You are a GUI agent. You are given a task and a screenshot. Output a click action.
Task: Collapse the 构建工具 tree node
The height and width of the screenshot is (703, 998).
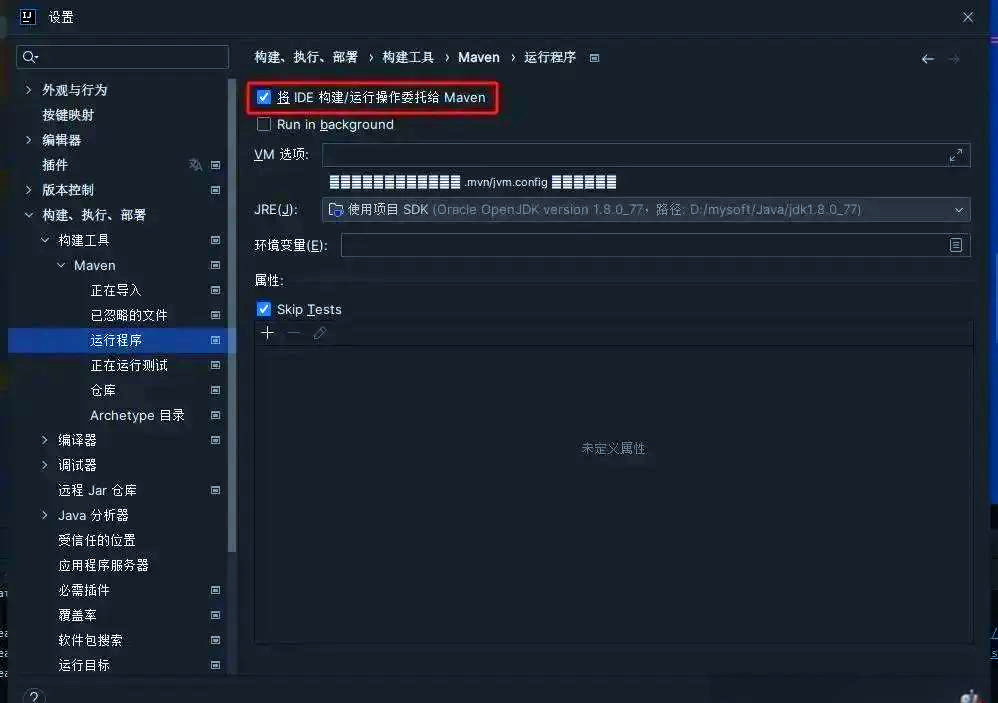point(45,240)
